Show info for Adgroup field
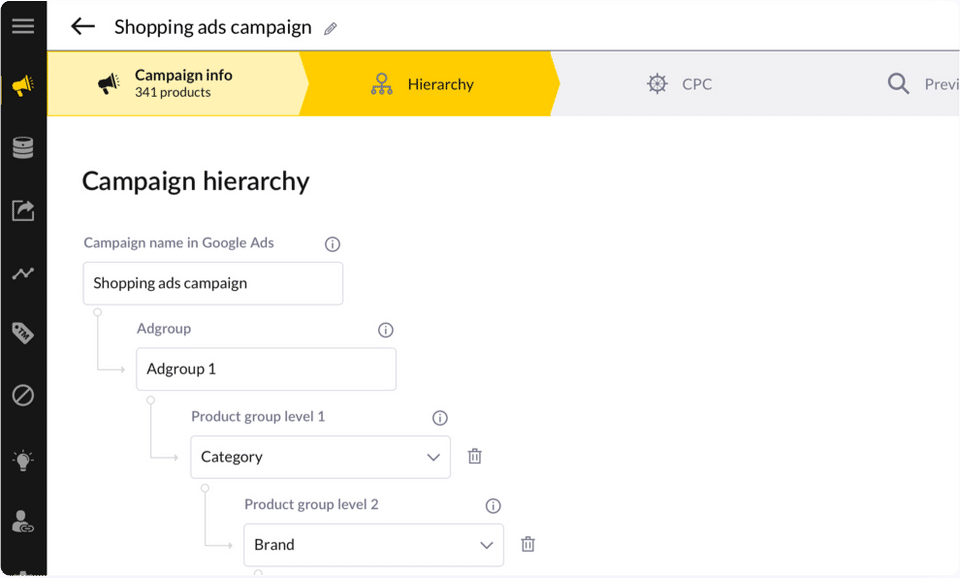 (386, 330)
